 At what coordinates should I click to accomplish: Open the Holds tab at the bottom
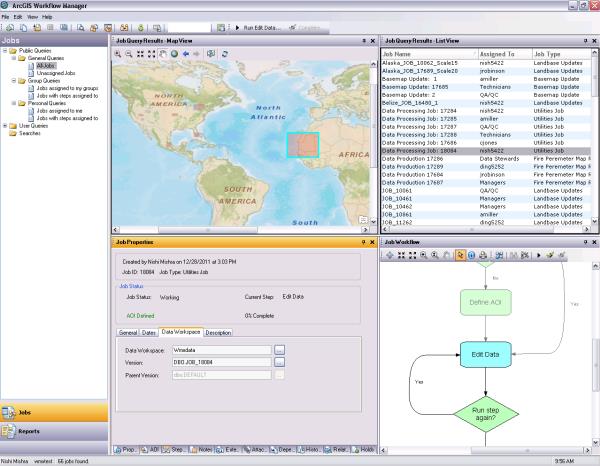coord(363,450)
